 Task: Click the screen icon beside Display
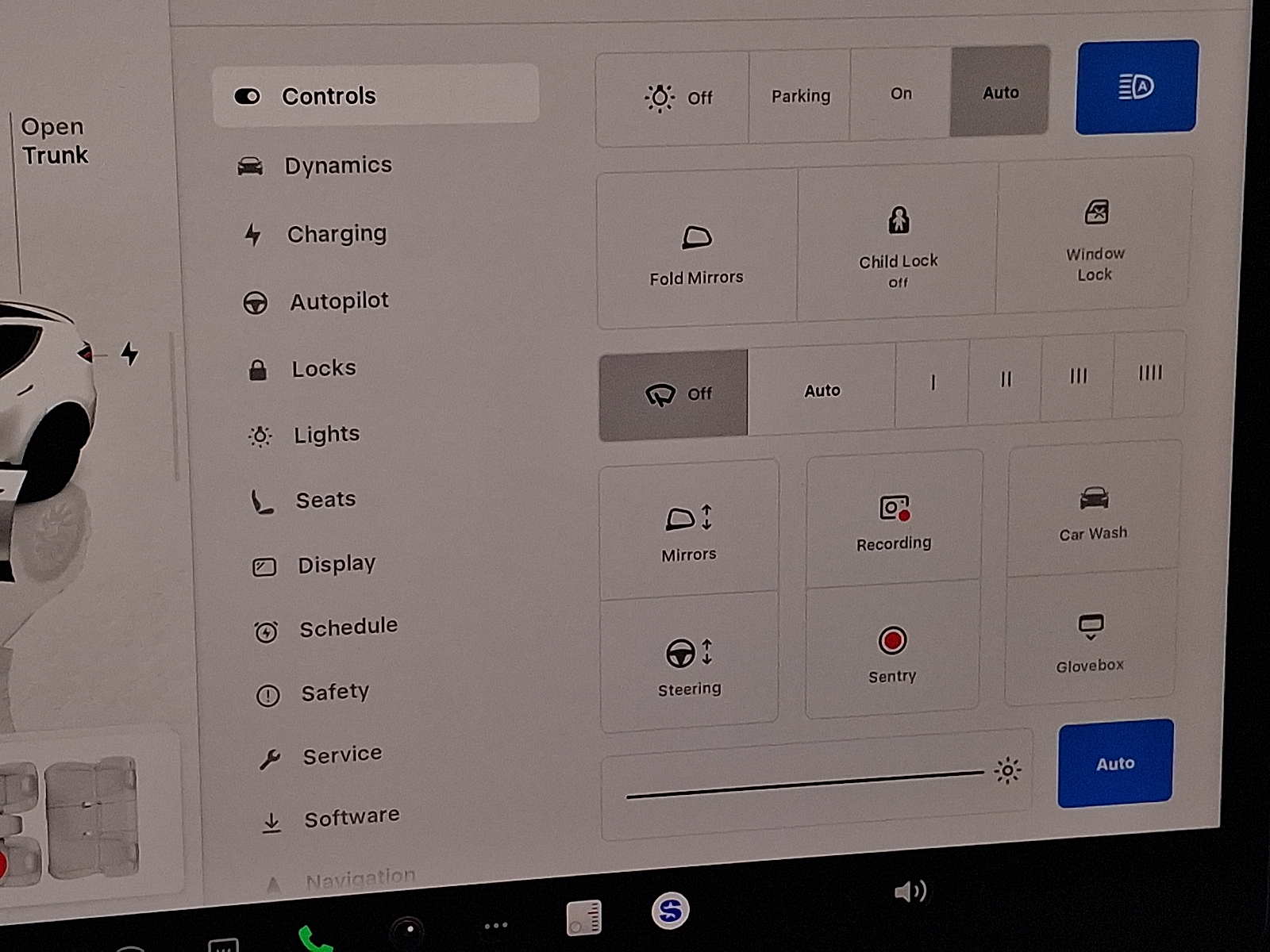(x=264, y=566)
